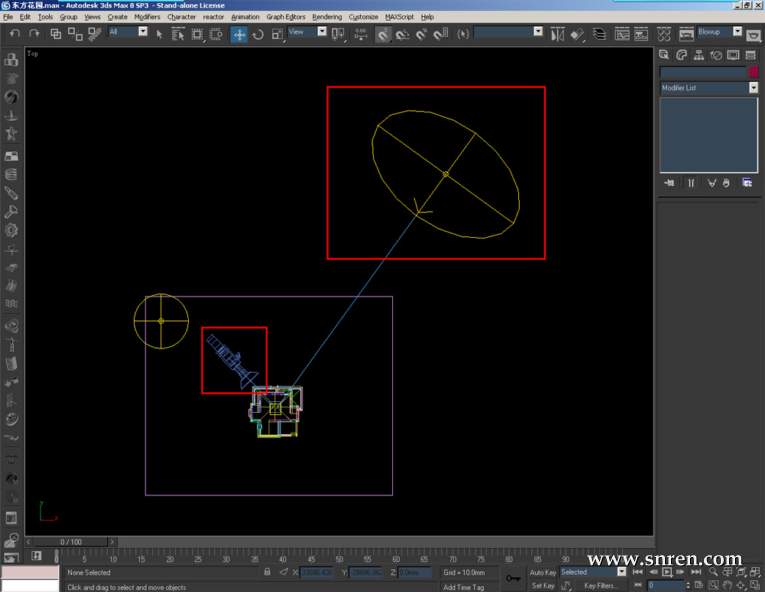
Task: Toggle Angle Snap on toolbar
Action: 403,34
